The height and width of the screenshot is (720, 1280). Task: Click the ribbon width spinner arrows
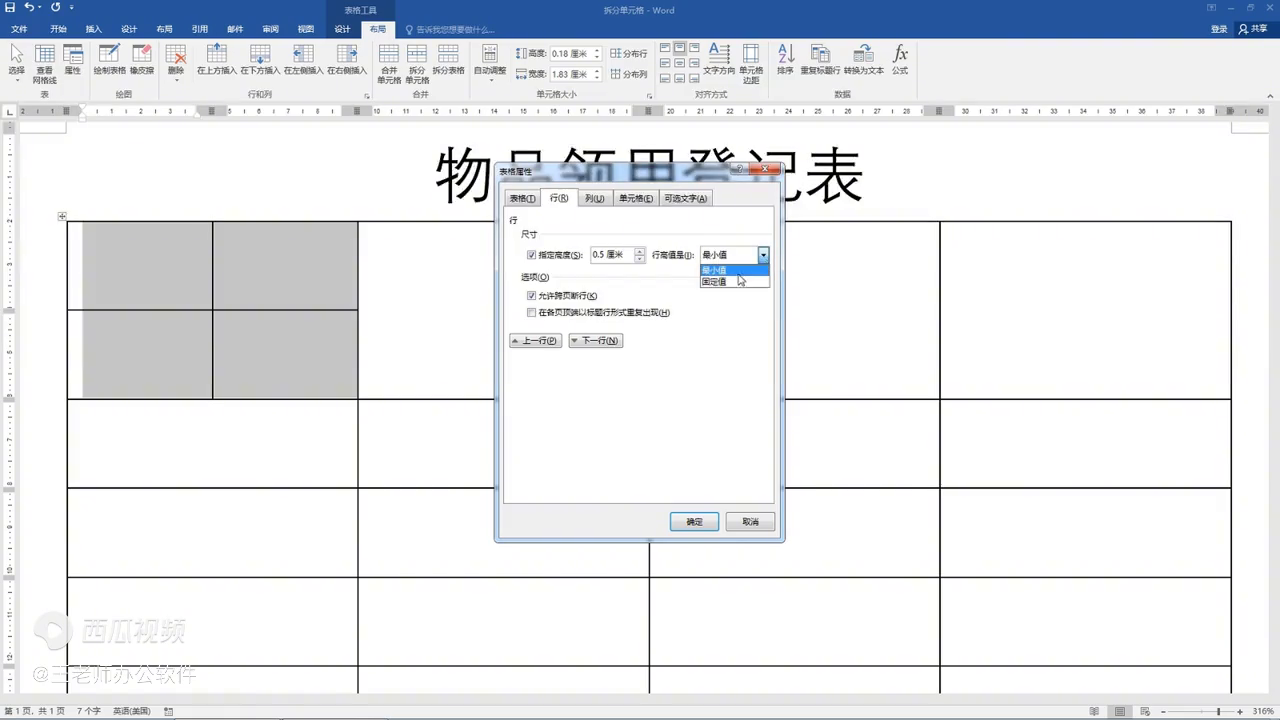(597, 74)
